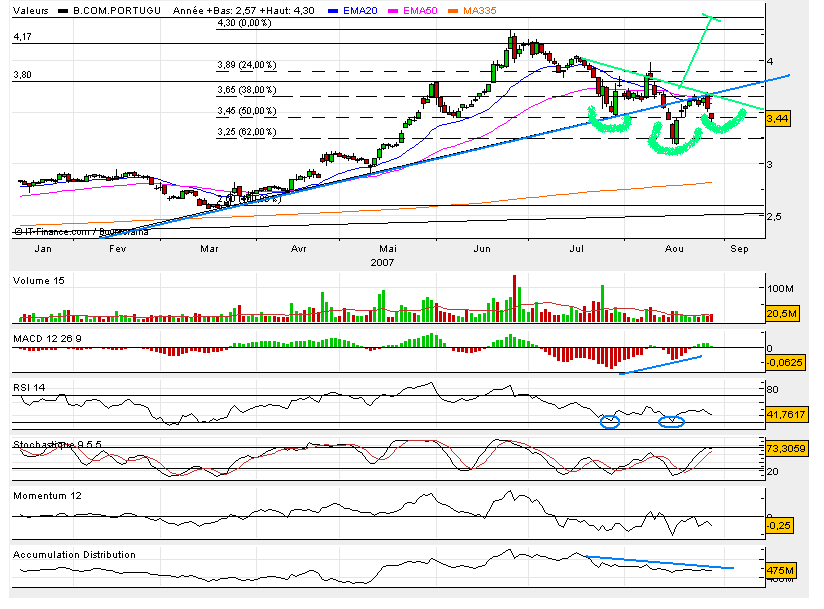Click the Jan month axis label
Image resolution: width=824 pixels, height=609 pixels.
click(x=43, y=249)
